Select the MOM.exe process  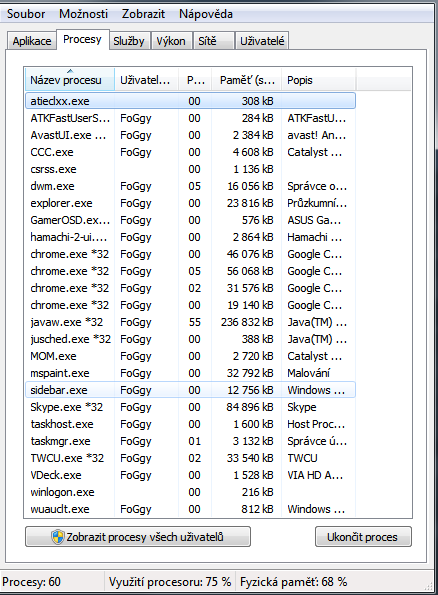click(x=190, y=356)
